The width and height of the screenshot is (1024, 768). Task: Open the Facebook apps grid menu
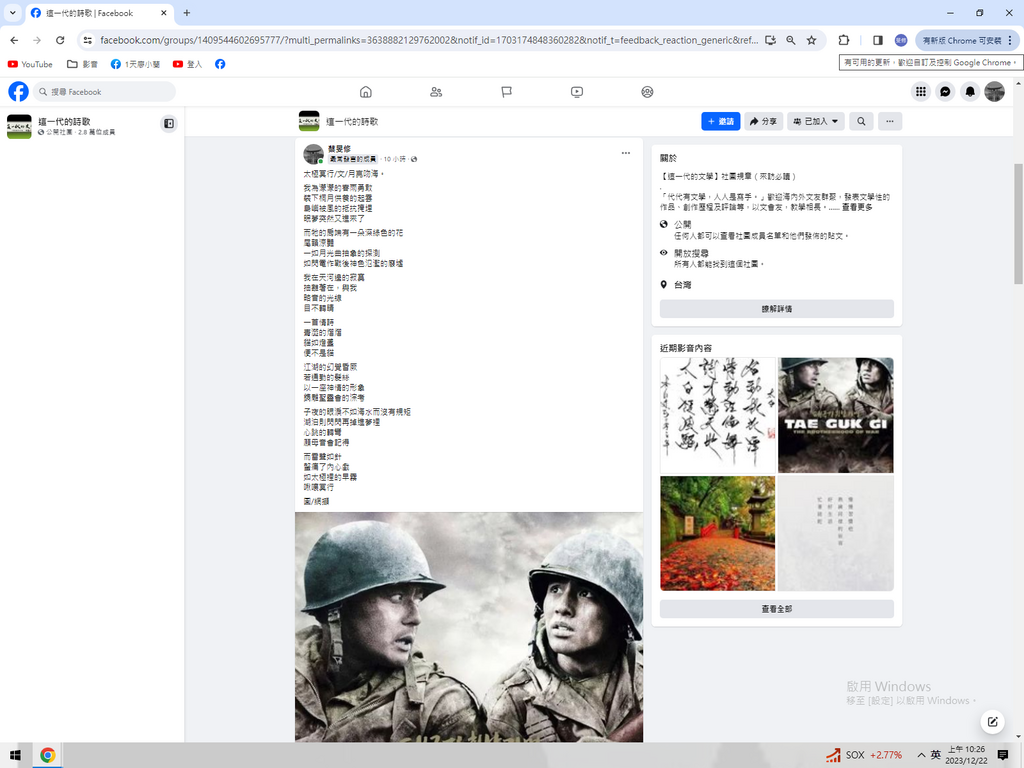point(920,92)
